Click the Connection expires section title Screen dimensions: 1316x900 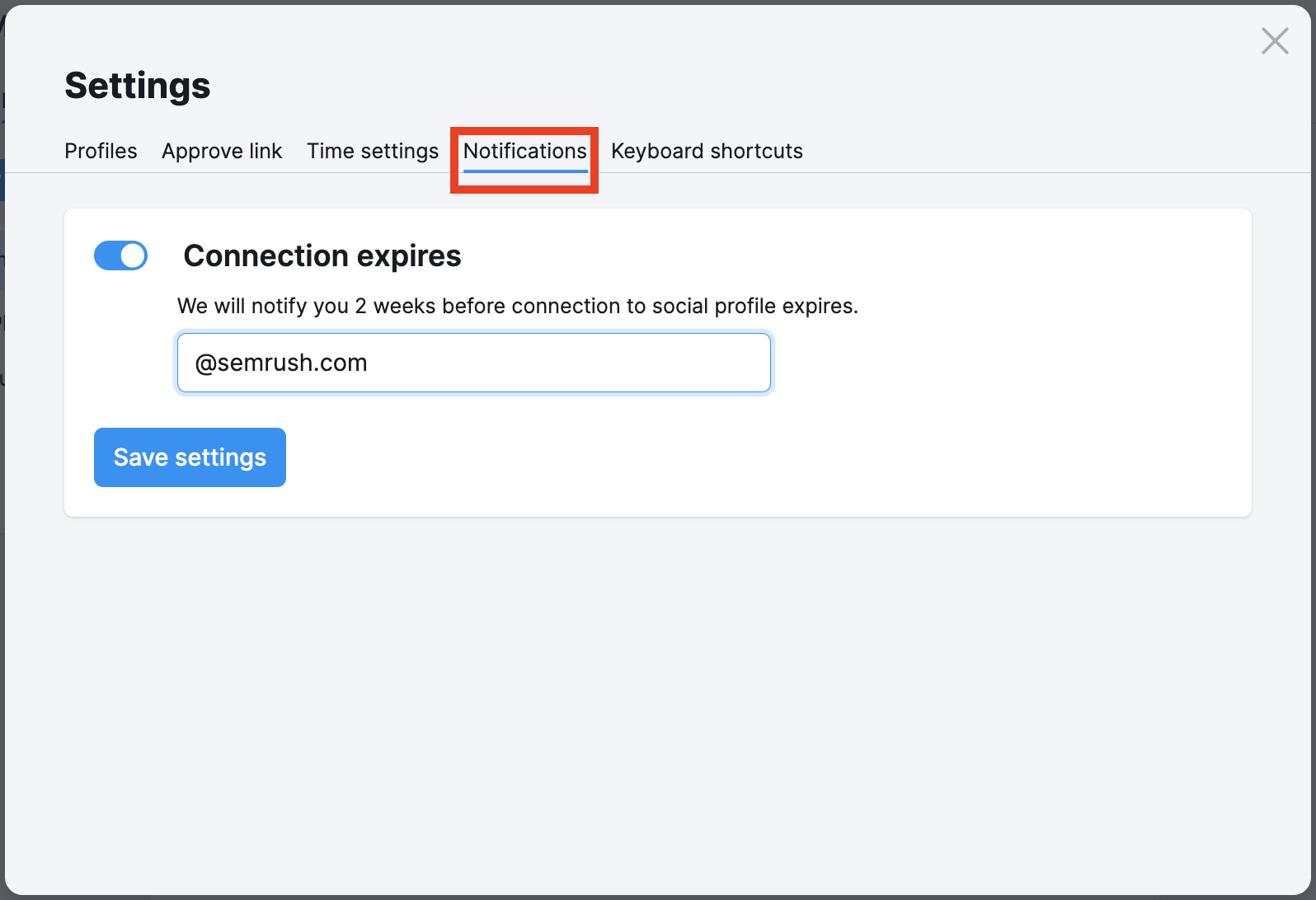[321, 255]
